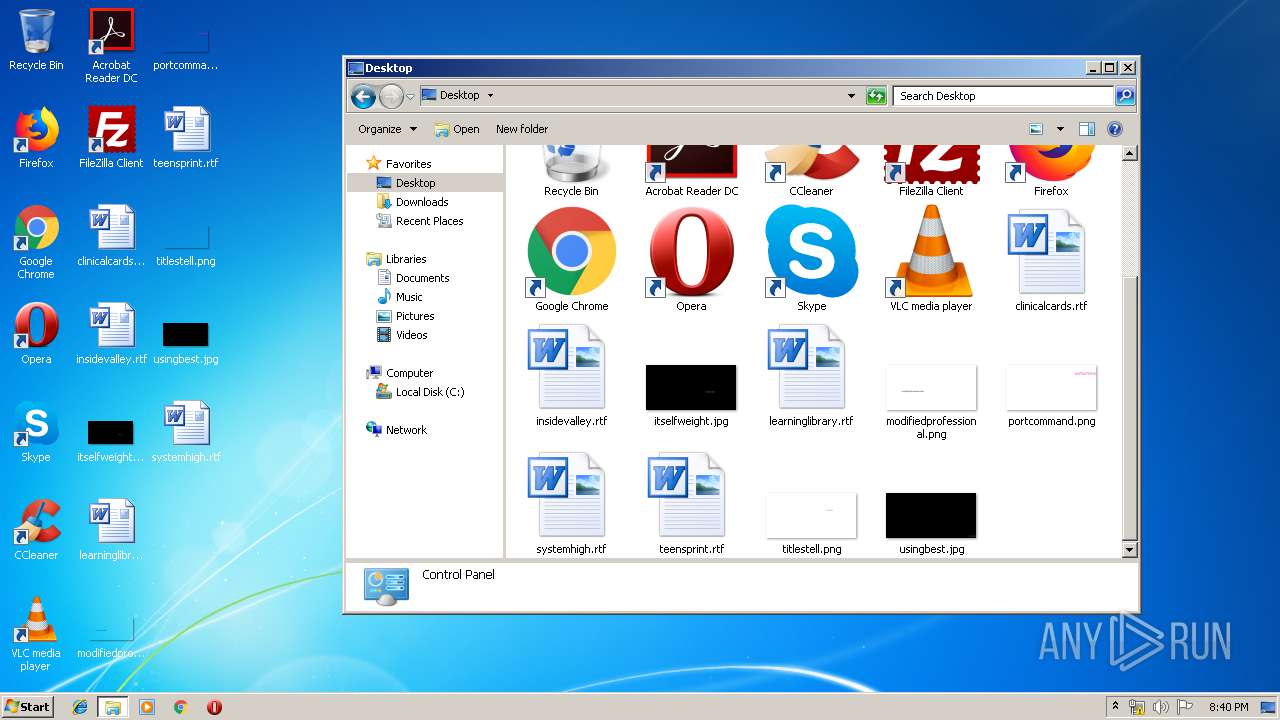
Task: Open Music library
Action: (400, 297)
